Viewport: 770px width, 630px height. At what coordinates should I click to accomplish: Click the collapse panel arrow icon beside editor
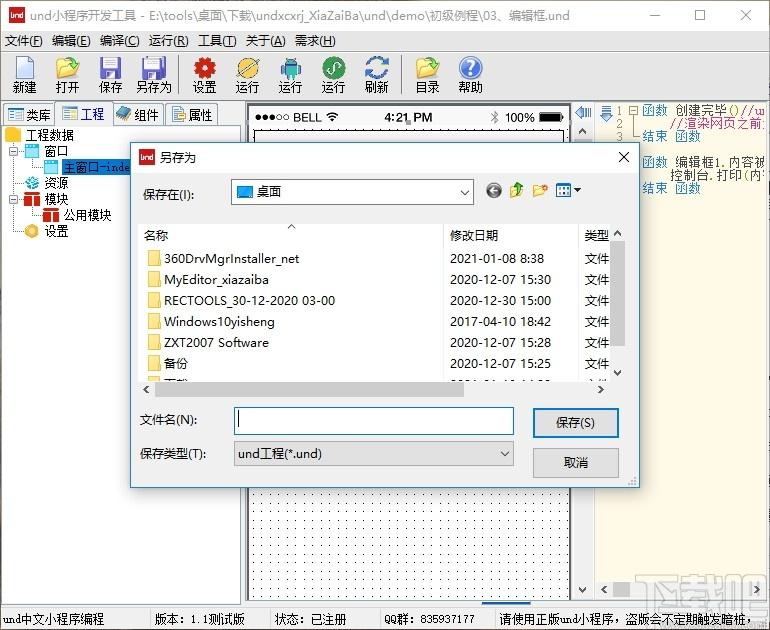tap(583, 113)
